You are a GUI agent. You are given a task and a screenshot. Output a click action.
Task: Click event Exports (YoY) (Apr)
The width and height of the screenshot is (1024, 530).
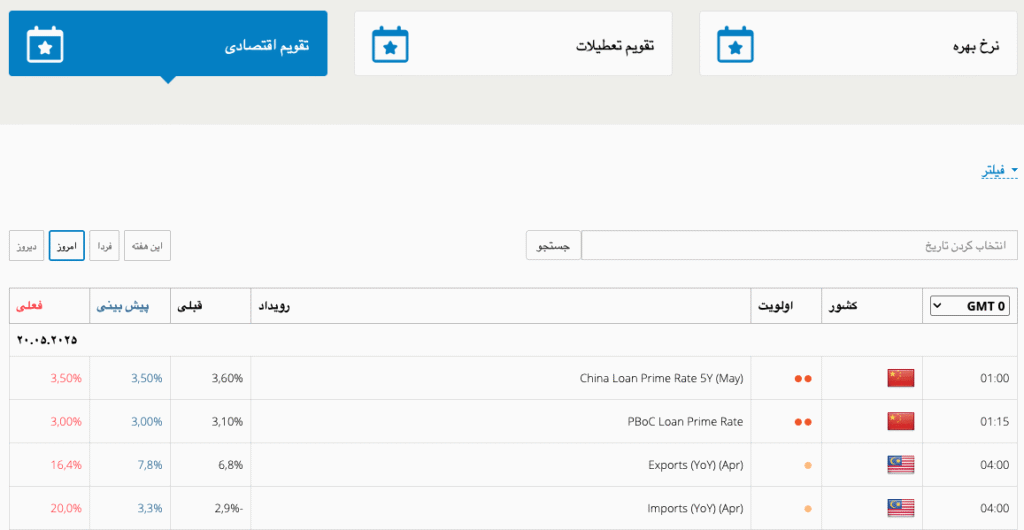pos(696,465)
